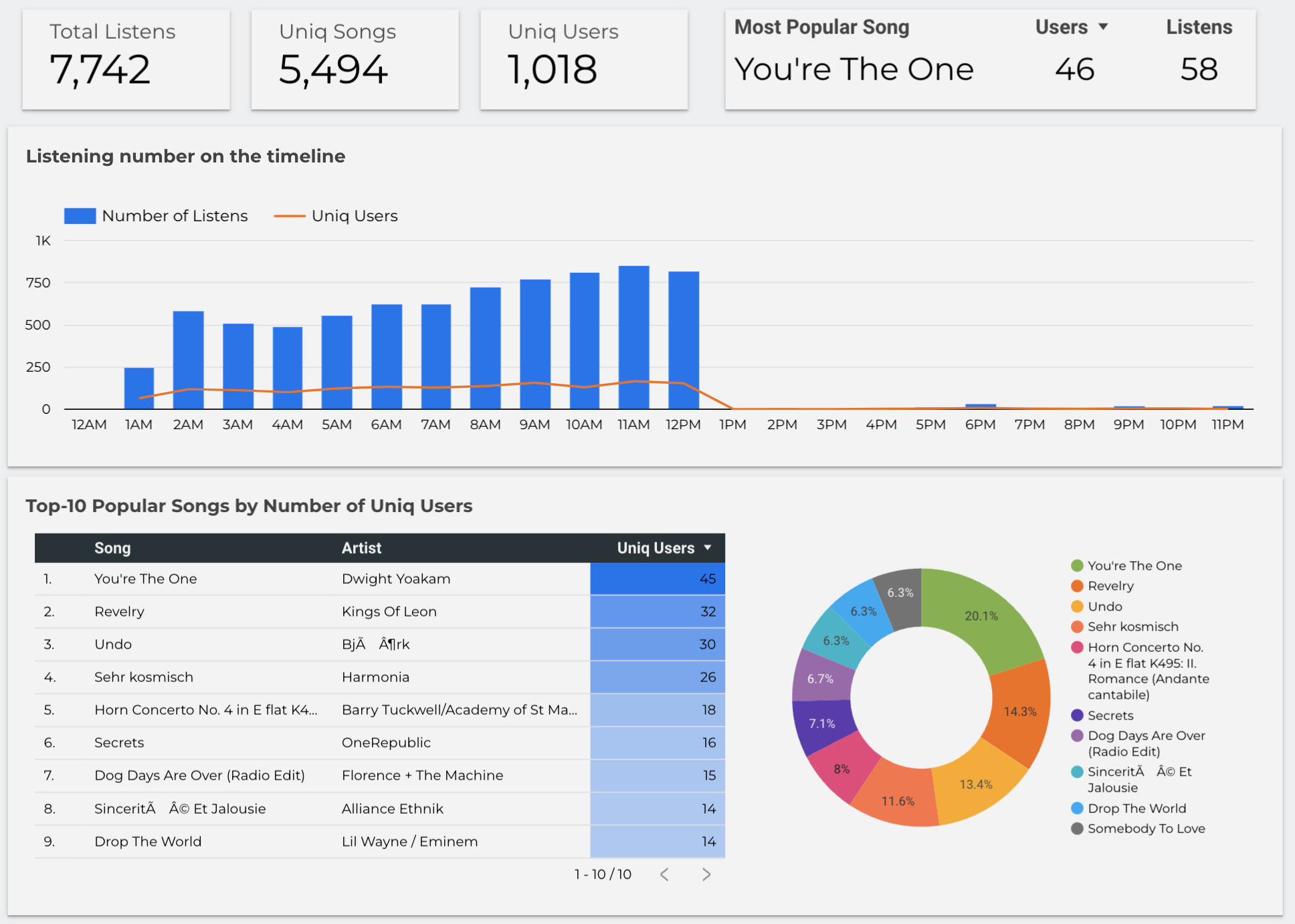Click the 1AM bar in timeline chart
1295x924 pixels.
click(139, 388)
